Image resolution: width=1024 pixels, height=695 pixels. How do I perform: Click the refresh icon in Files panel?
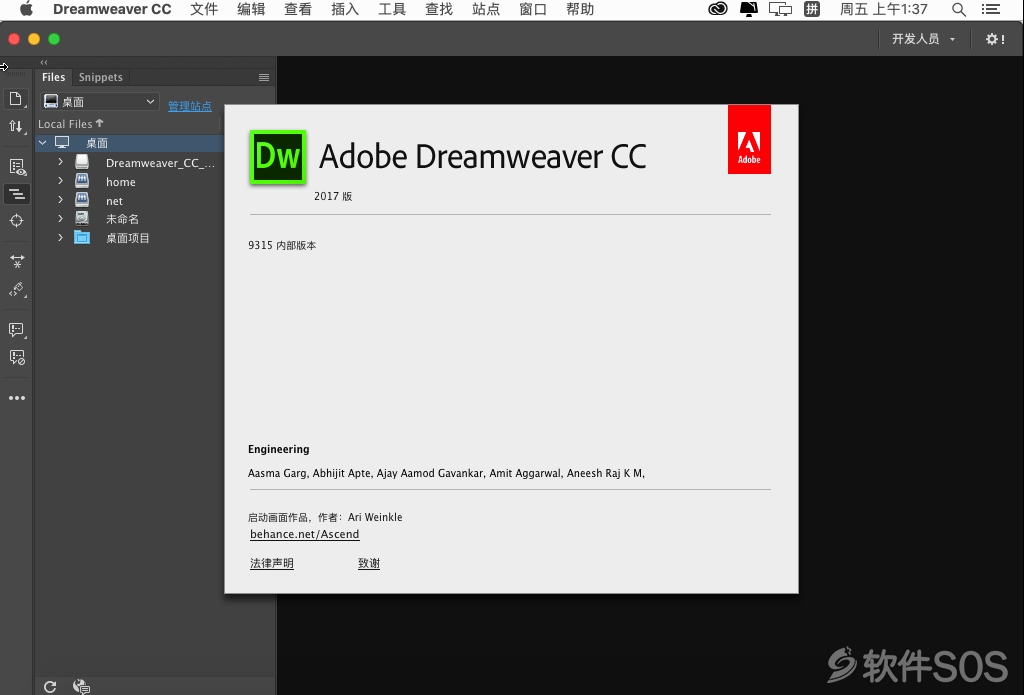(x=50, y=687)
